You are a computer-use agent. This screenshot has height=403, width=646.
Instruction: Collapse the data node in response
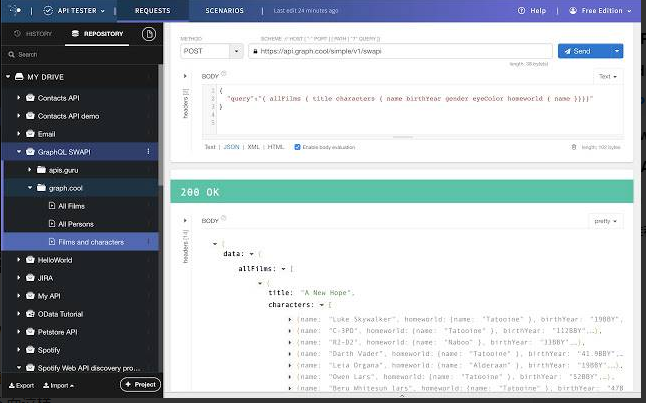[251, 254]
